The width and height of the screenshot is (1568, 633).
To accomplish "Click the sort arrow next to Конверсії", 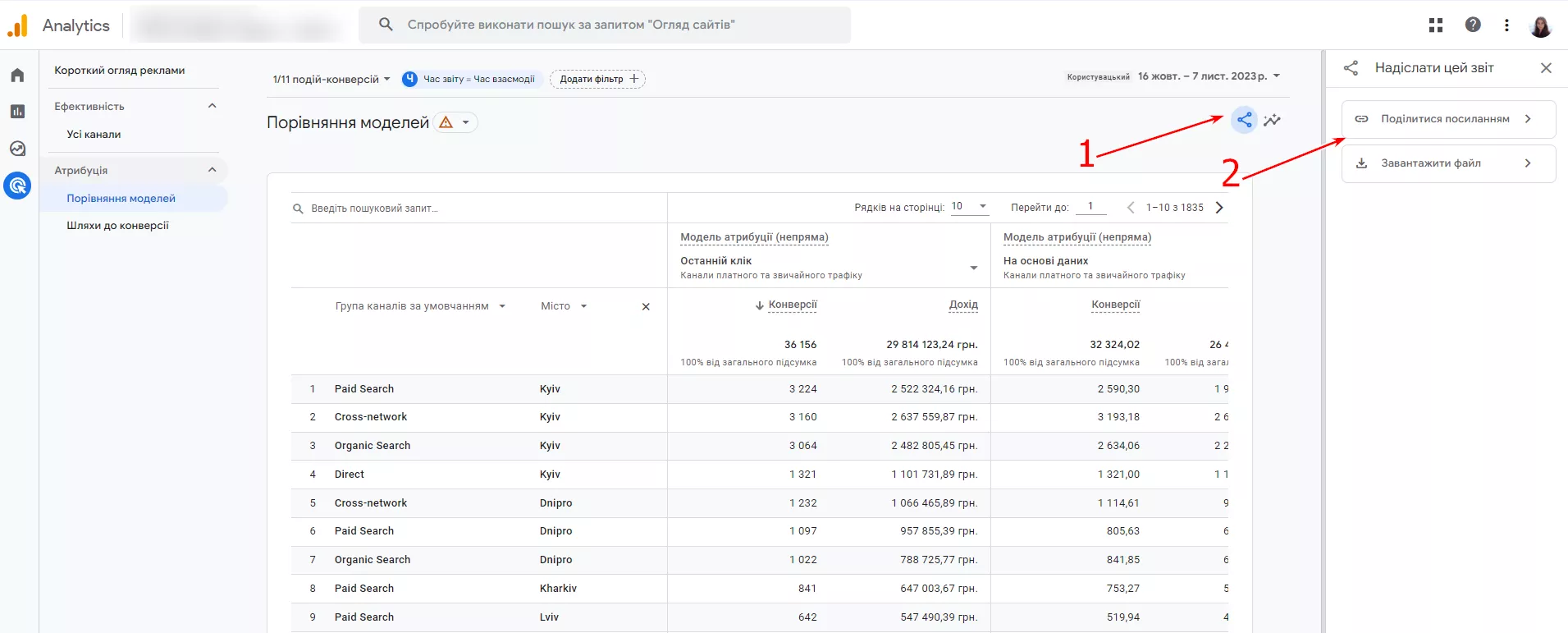I will (x=760, y=305).
